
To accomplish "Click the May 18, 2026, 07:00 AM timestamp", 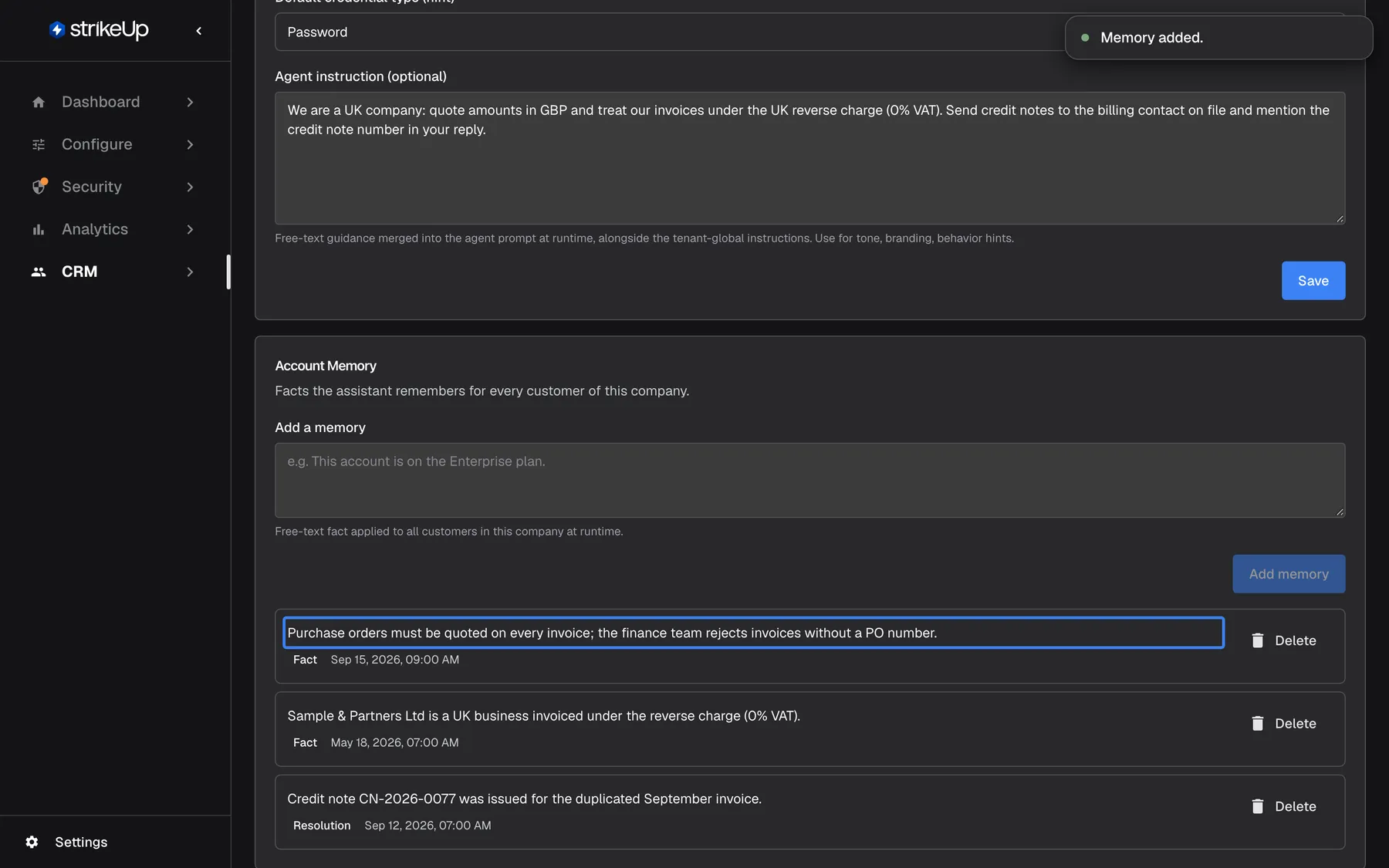I will (394, 742).
